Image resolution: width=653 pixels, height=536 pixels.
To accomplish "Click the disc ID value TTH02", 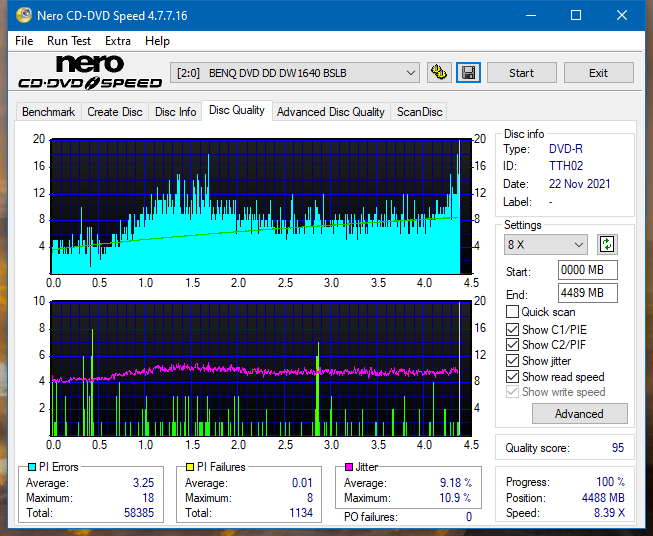I will 566,166.
